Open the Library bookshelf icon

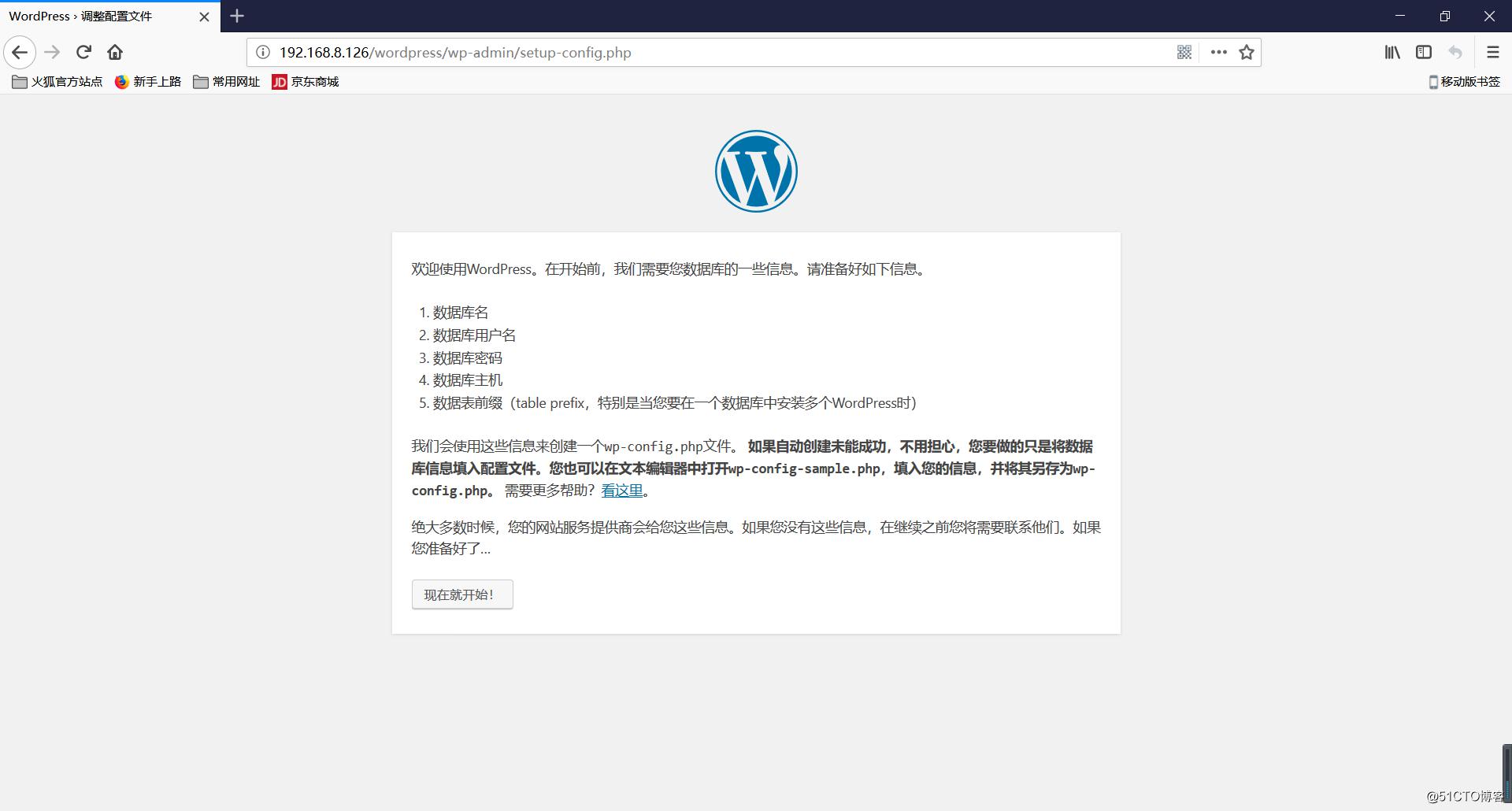coord(1392,53)
